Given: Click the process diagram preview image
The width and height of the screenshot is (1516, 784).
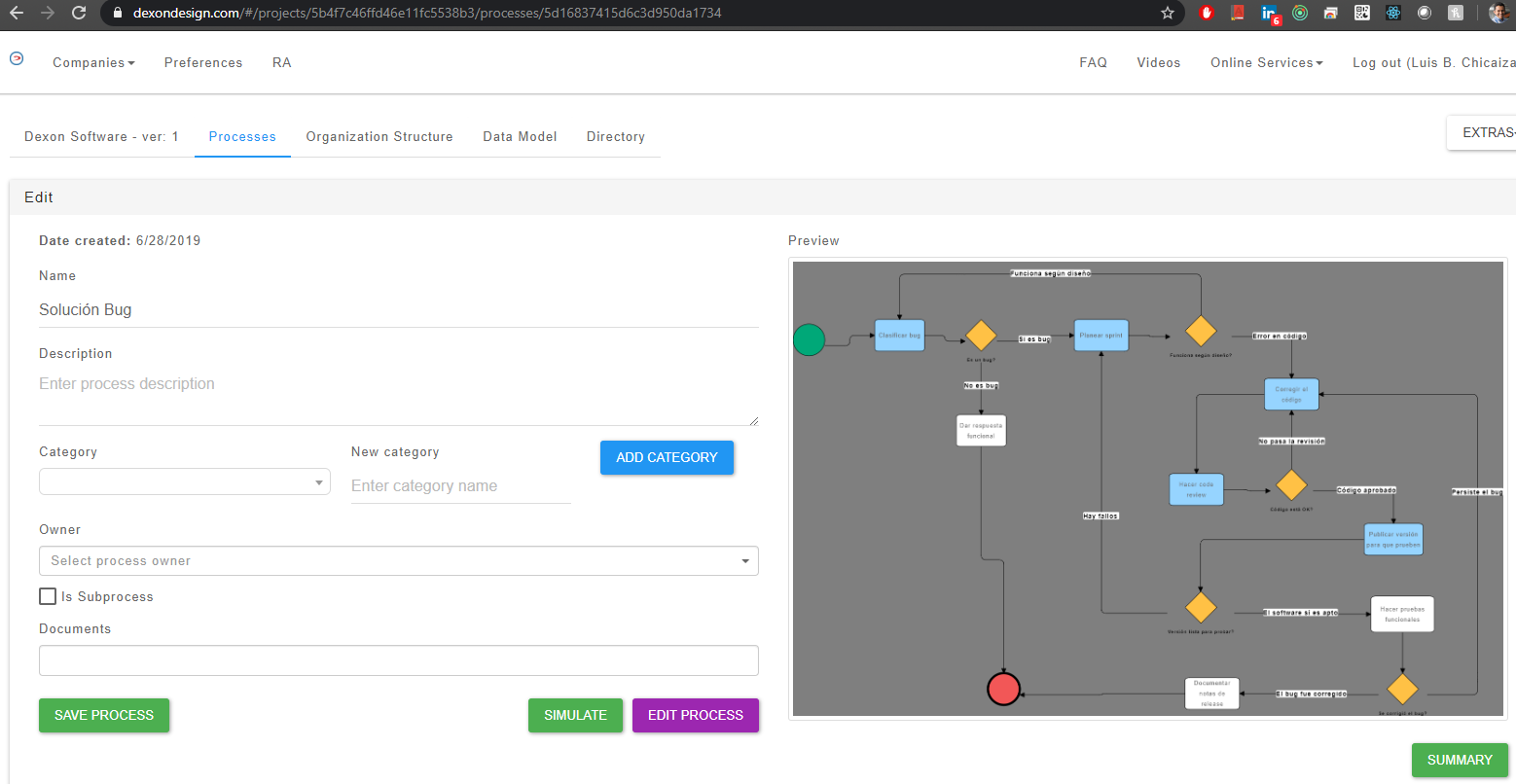Looking at the screenshot, I should [1147, 488].
